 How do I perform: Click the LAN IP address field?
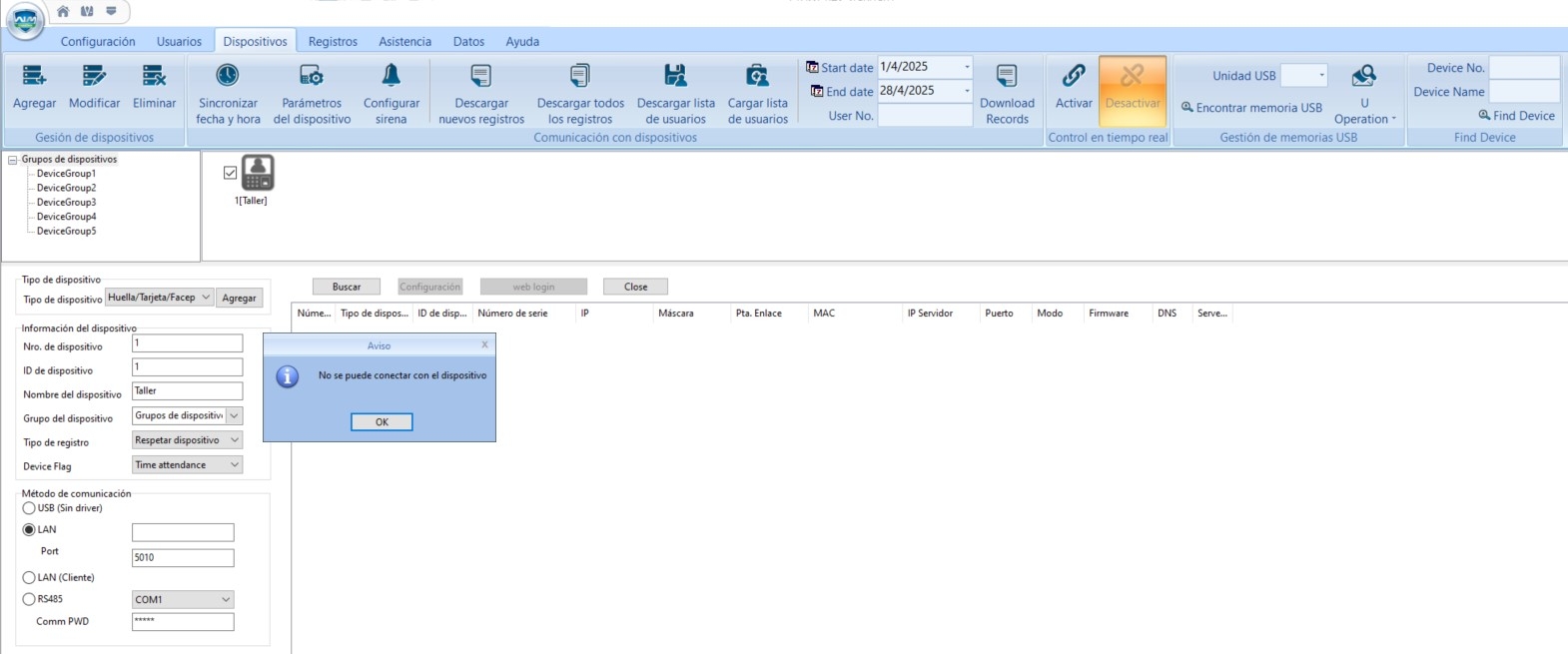point(183,533)
